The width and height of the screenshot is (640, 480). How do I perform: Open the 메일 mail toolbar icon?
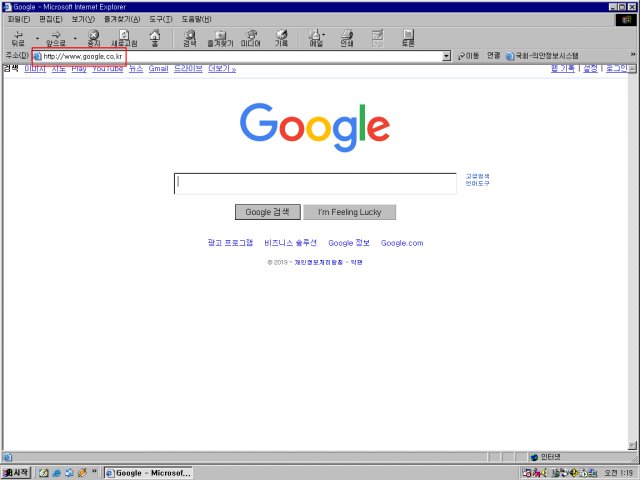(x=316, y=38)
